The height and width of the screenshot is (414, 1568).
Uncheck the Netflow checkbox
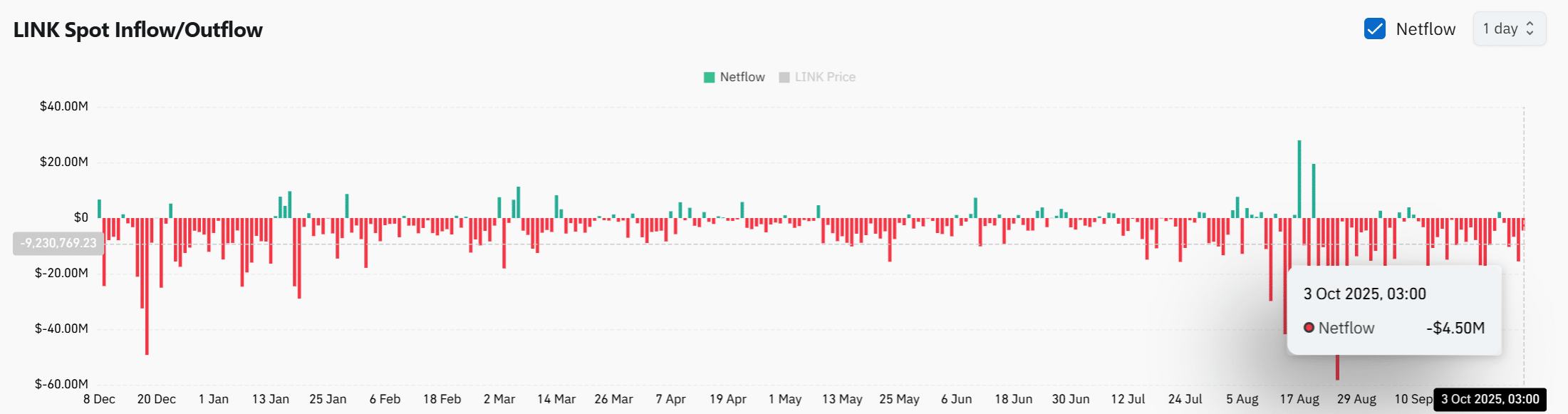(1374, 29)
